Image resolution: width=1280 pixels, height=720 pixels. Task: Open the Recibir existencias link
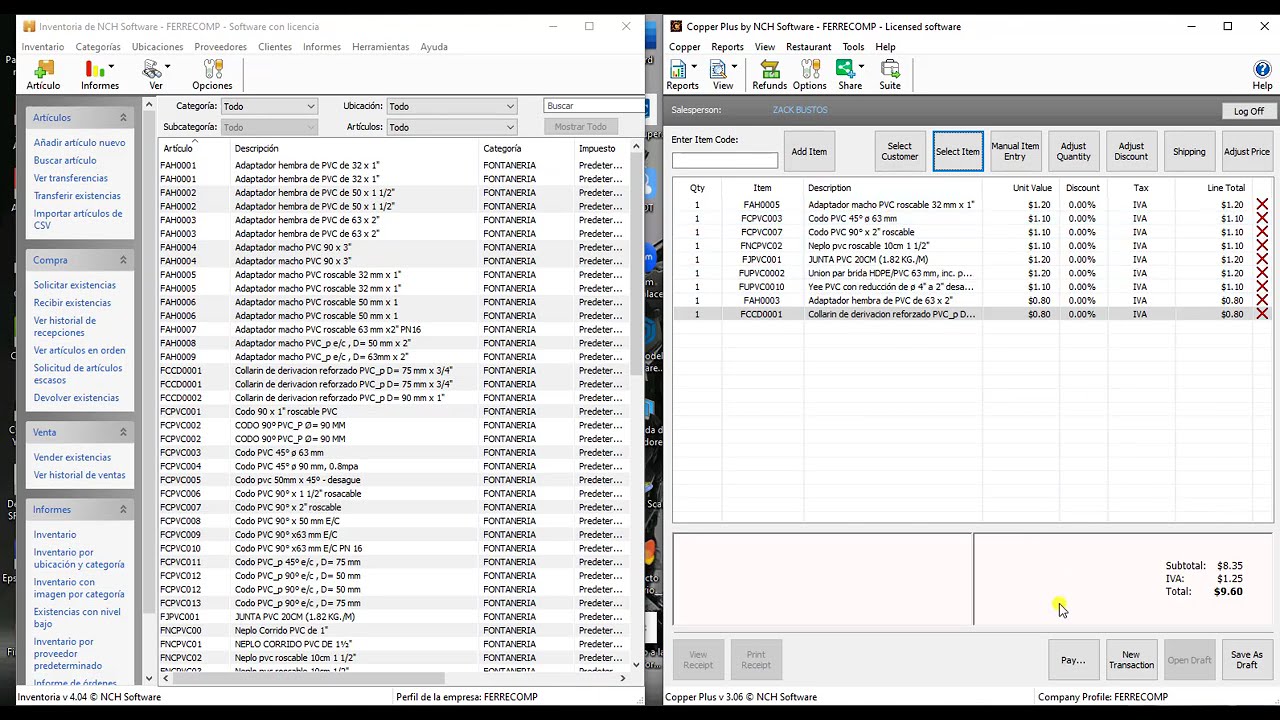(x=72, y=303)
